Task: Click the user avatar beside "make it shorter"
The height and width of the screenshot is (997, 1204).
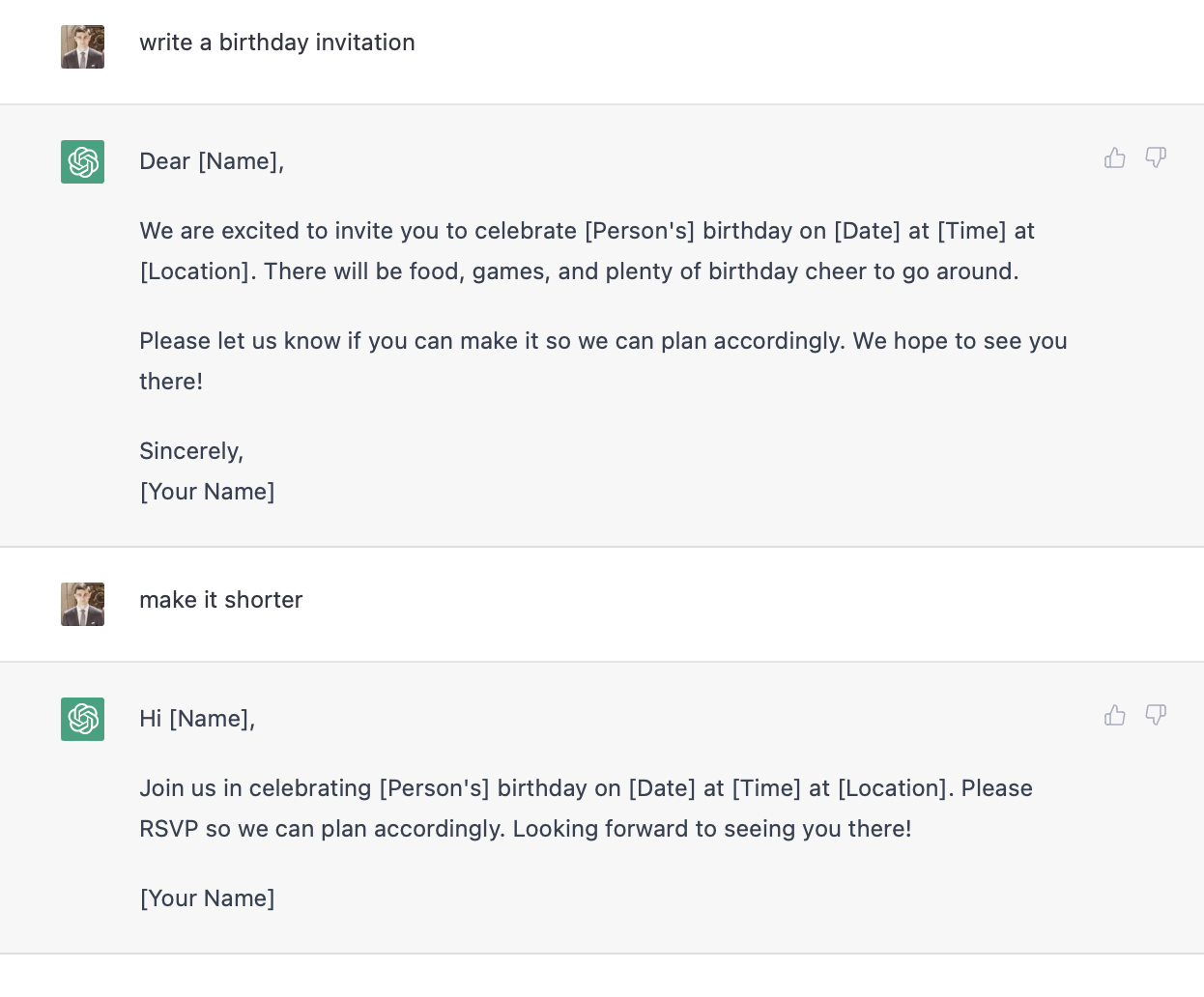Action: pyautogui.click(x=83, y=604)
